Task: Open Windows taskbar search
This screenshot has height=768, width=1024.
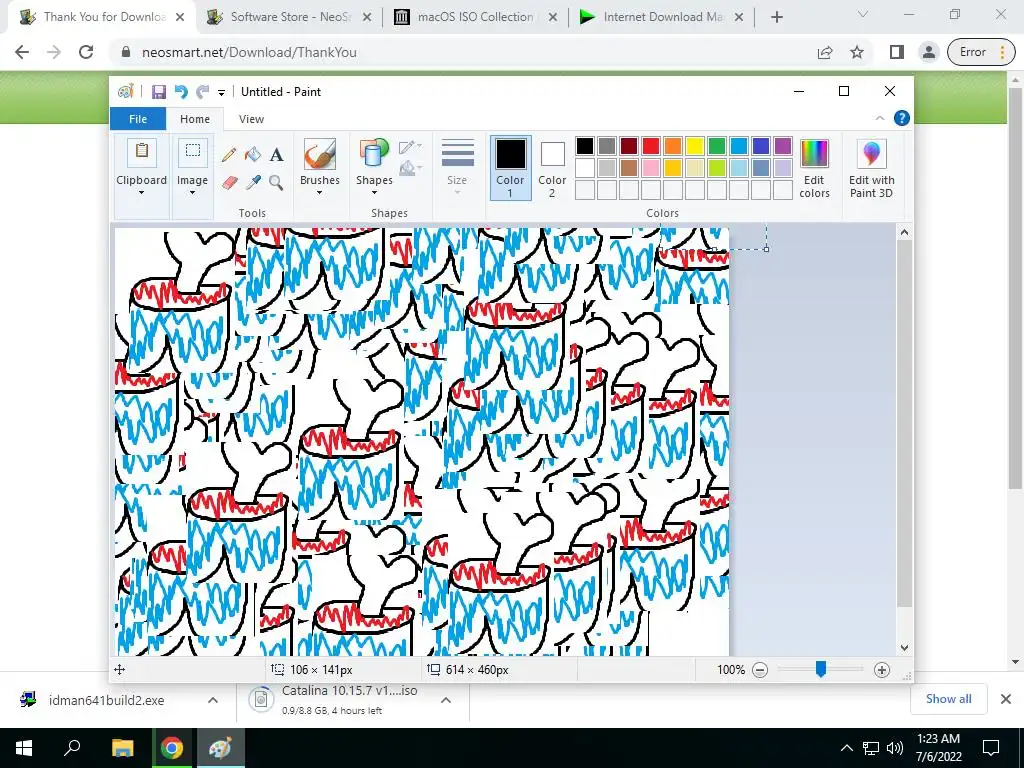Action: [72, 748]
